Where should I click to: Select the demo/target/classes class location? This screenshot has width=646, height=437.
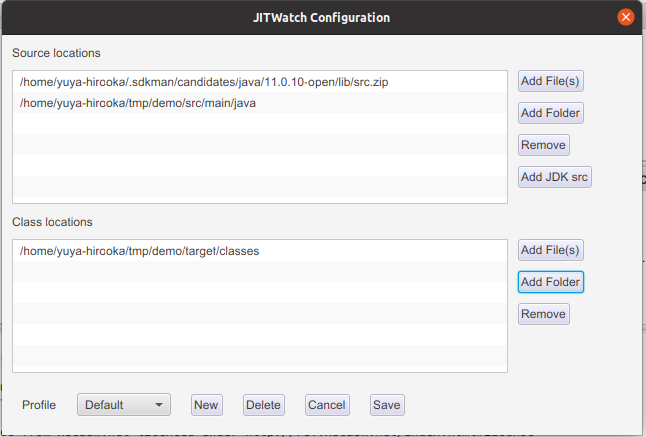coord(260,251)
